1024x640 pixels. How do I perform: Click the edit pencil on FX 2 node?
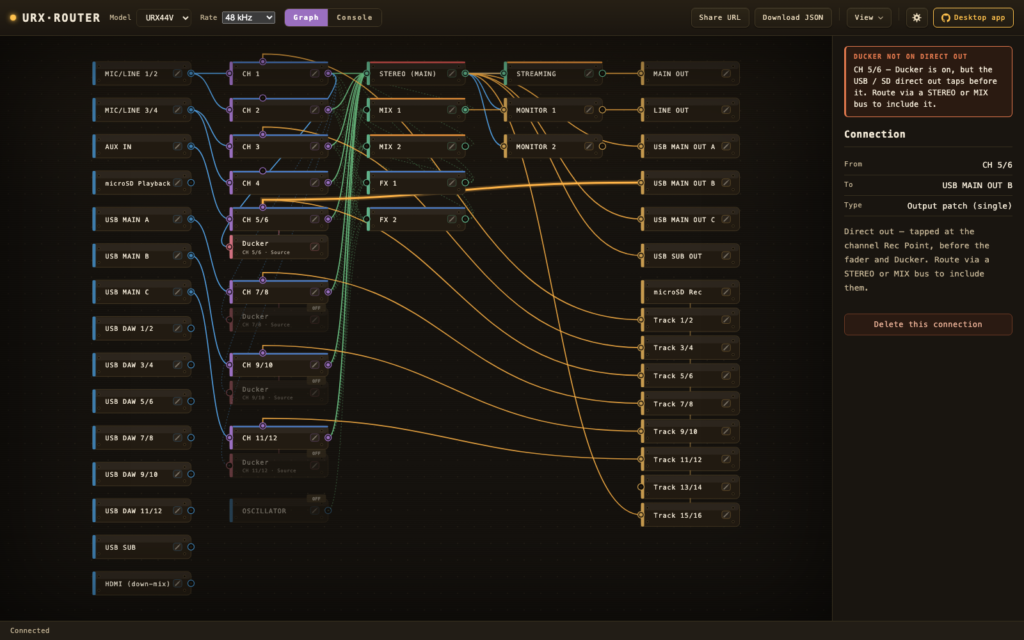click(451, 219)
